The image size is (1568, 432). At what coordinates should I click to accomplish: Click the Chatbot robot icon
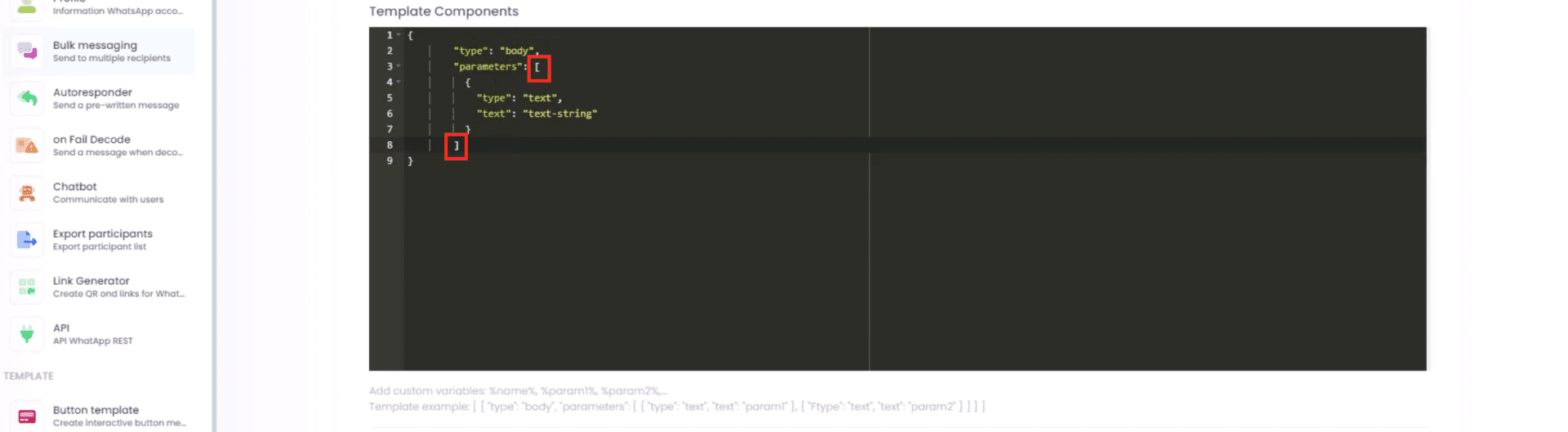point(27,193)
